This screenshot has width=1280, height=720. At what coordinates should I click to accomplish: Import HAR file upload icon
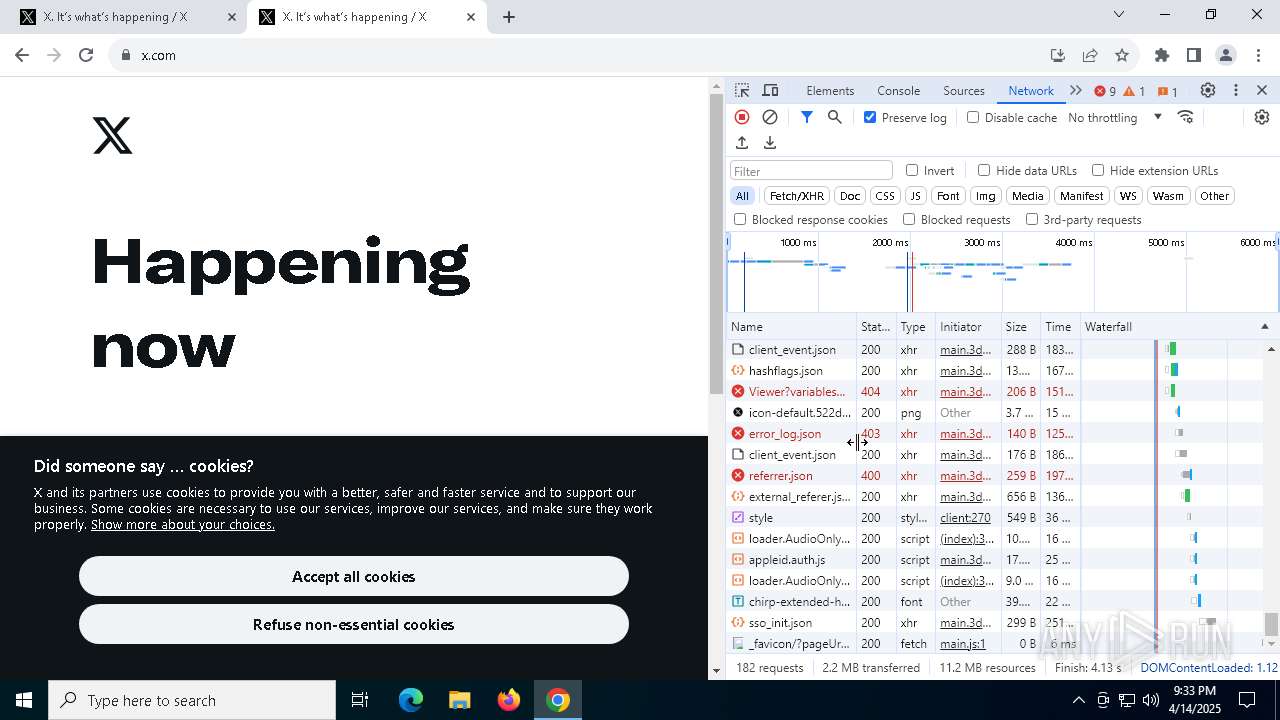click(742, 143)
